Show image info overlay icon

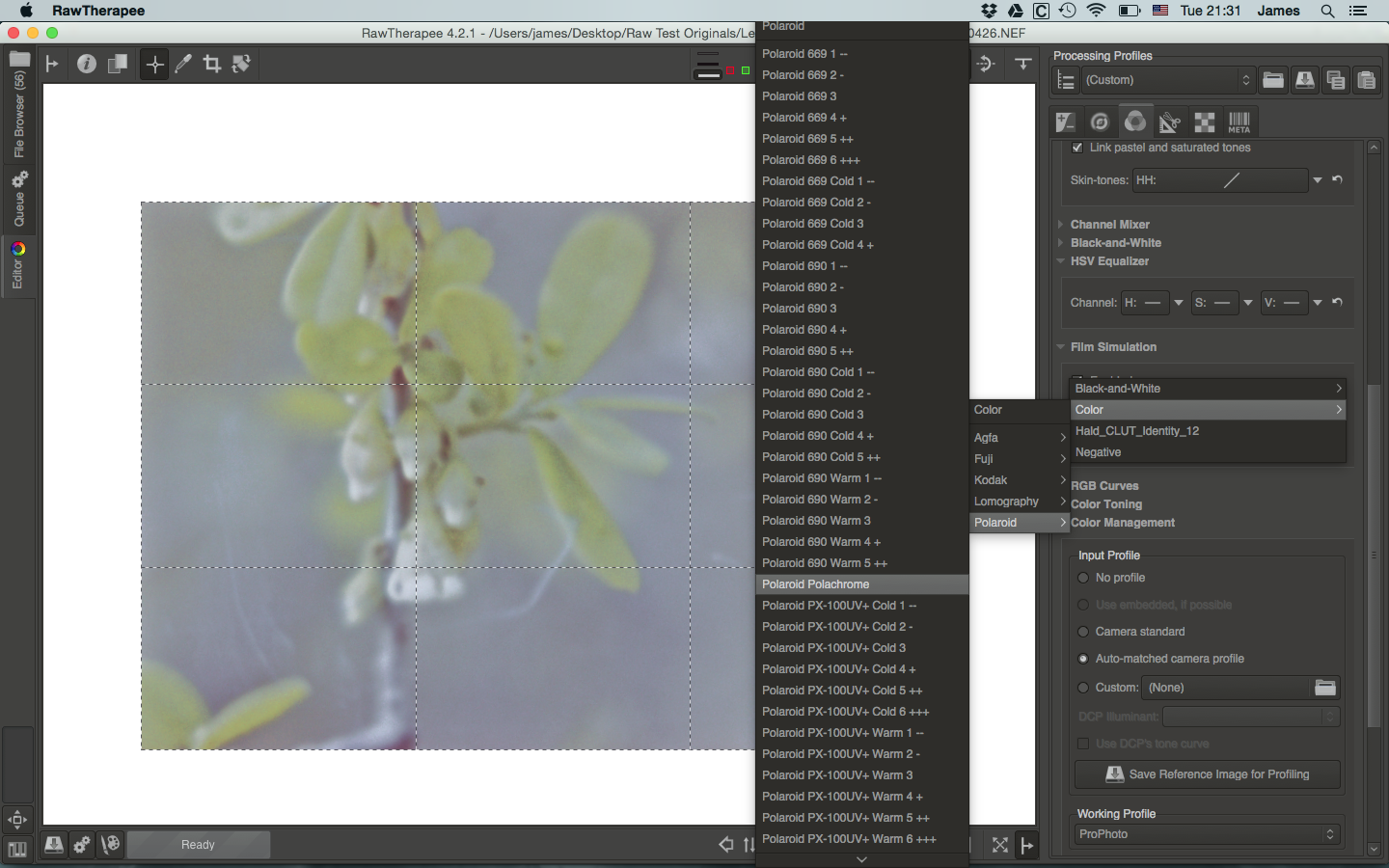87,64
